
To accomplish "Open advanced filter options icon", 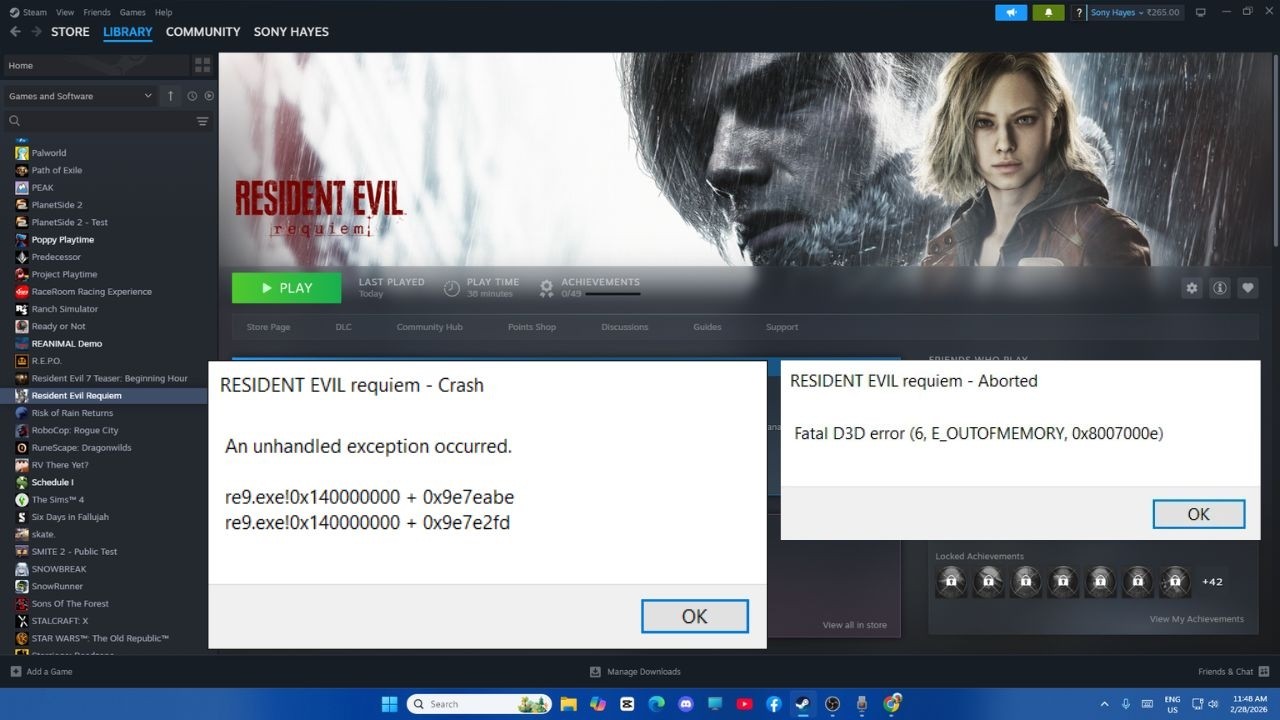I will [203, 121].
